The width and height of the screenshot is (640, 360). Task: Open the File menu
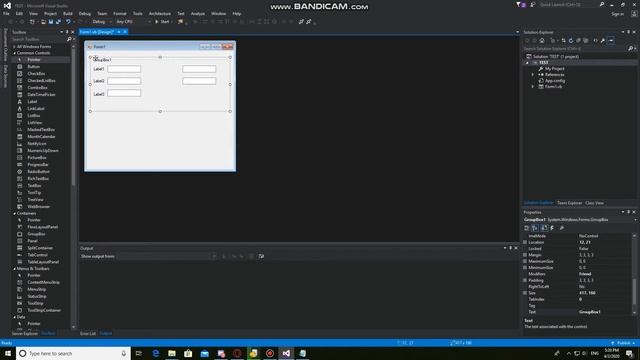point(6,13)
